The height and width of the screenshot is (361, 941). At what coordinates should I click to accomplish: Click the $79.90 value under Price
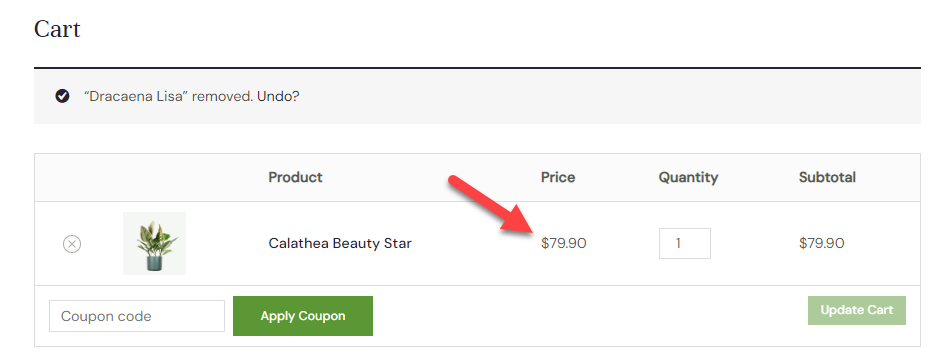click(564, 243)
